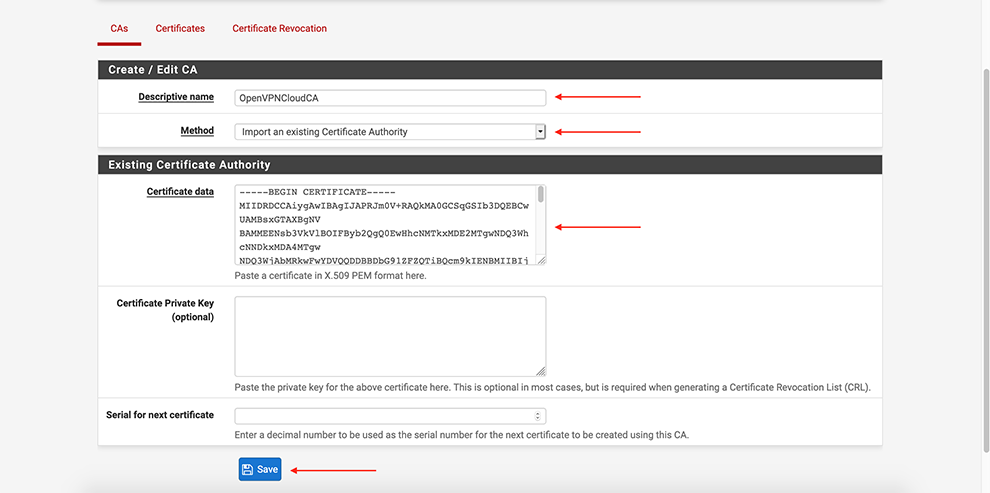Click the Existing Certificate Authority section header
Image resolution: width=990 pixels, height=493 pixels.
point(489,164)
